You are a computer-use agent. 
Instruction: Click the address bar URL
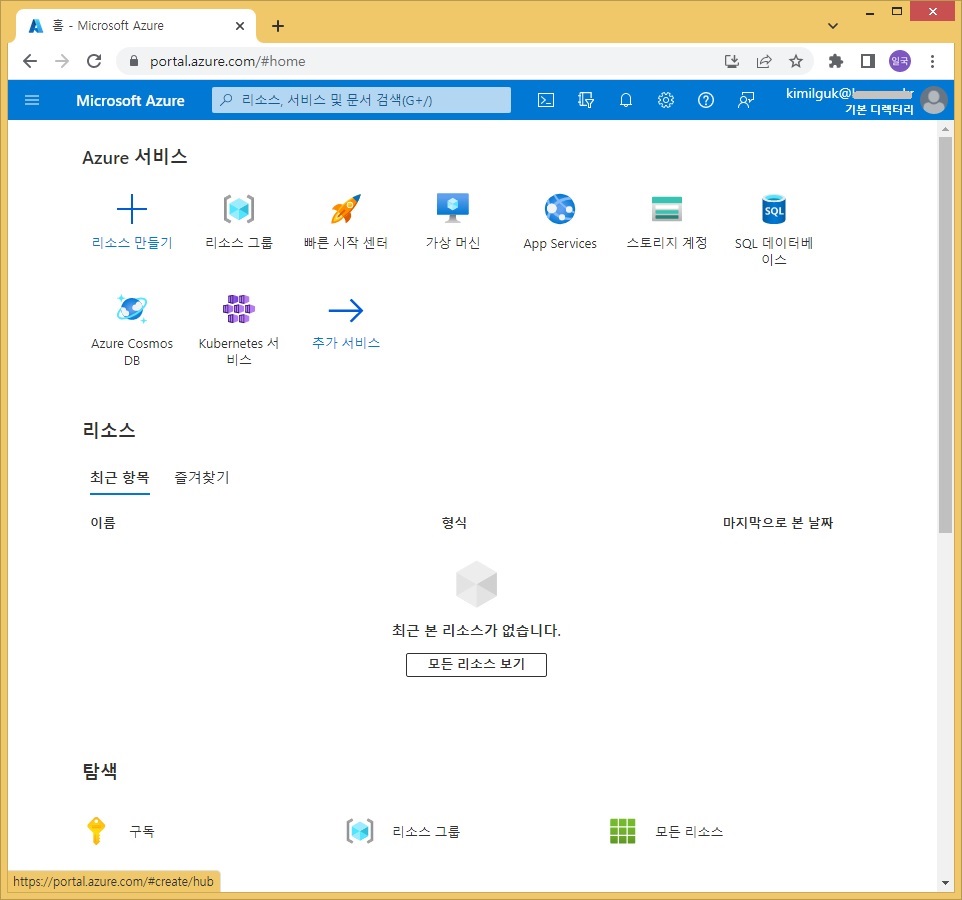point(228,61)
